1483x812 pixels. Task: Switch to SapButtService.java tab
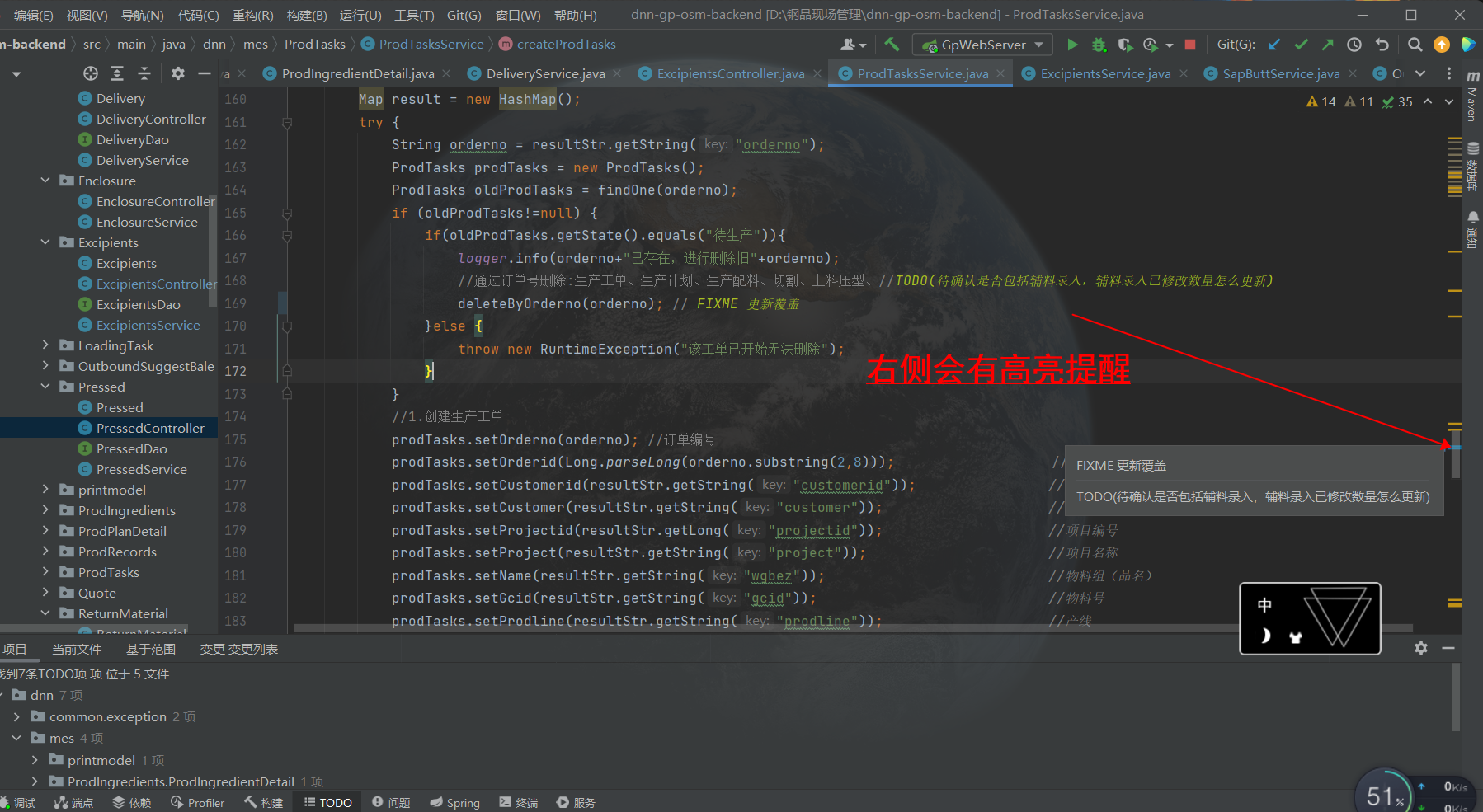click(x=1281, y=73)
